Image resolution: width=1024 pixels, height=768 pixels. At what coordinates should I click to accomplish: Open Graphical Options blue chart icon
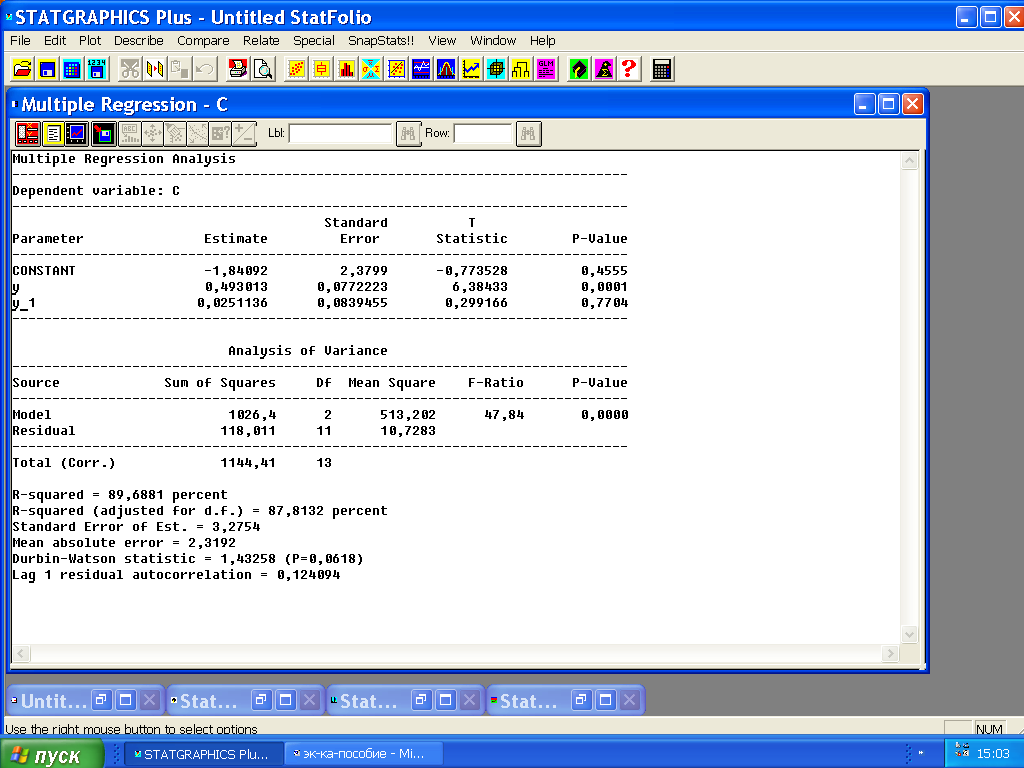(77, 133)
